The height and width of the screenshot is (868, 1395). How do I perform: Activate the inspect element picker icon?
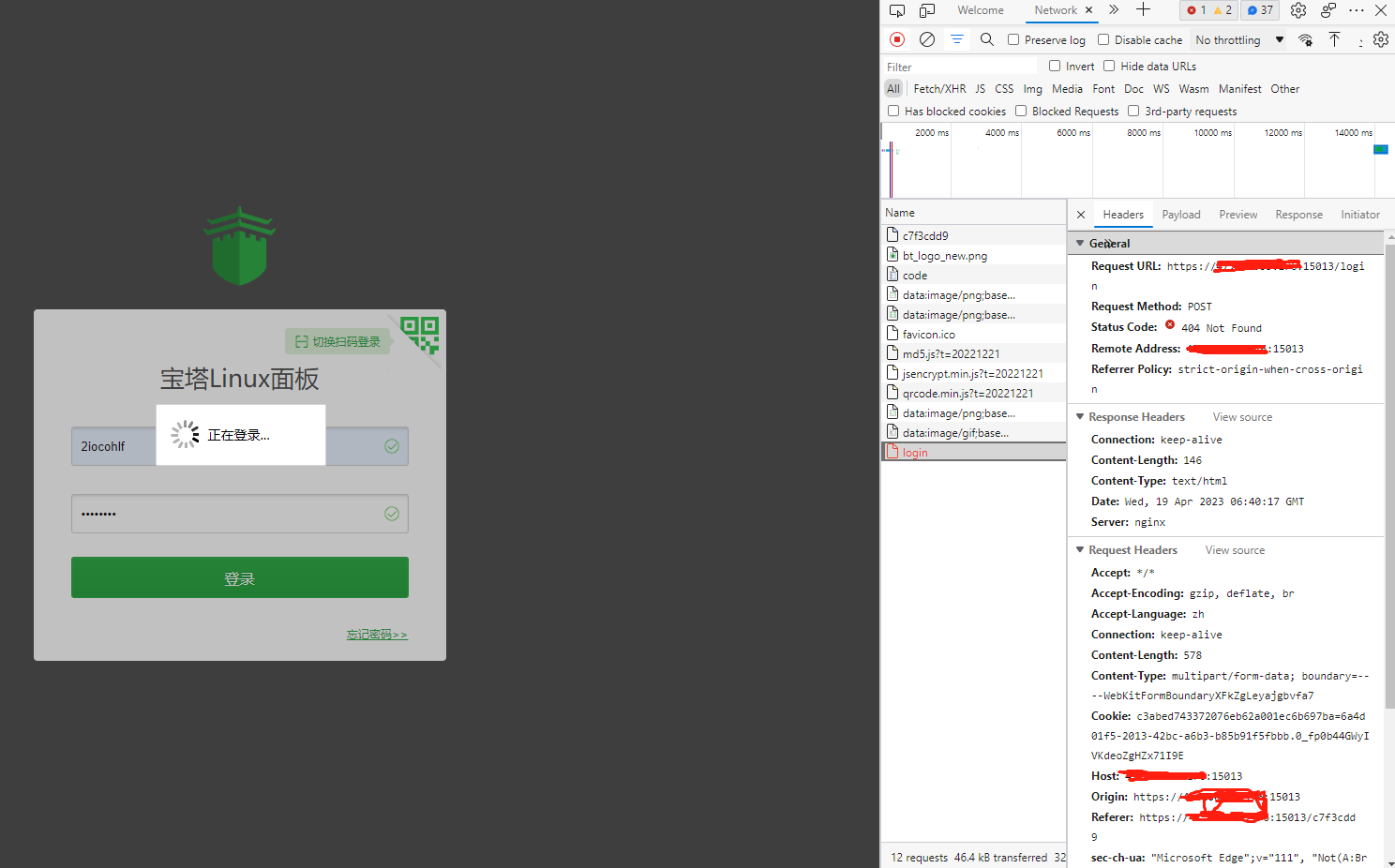897,10
